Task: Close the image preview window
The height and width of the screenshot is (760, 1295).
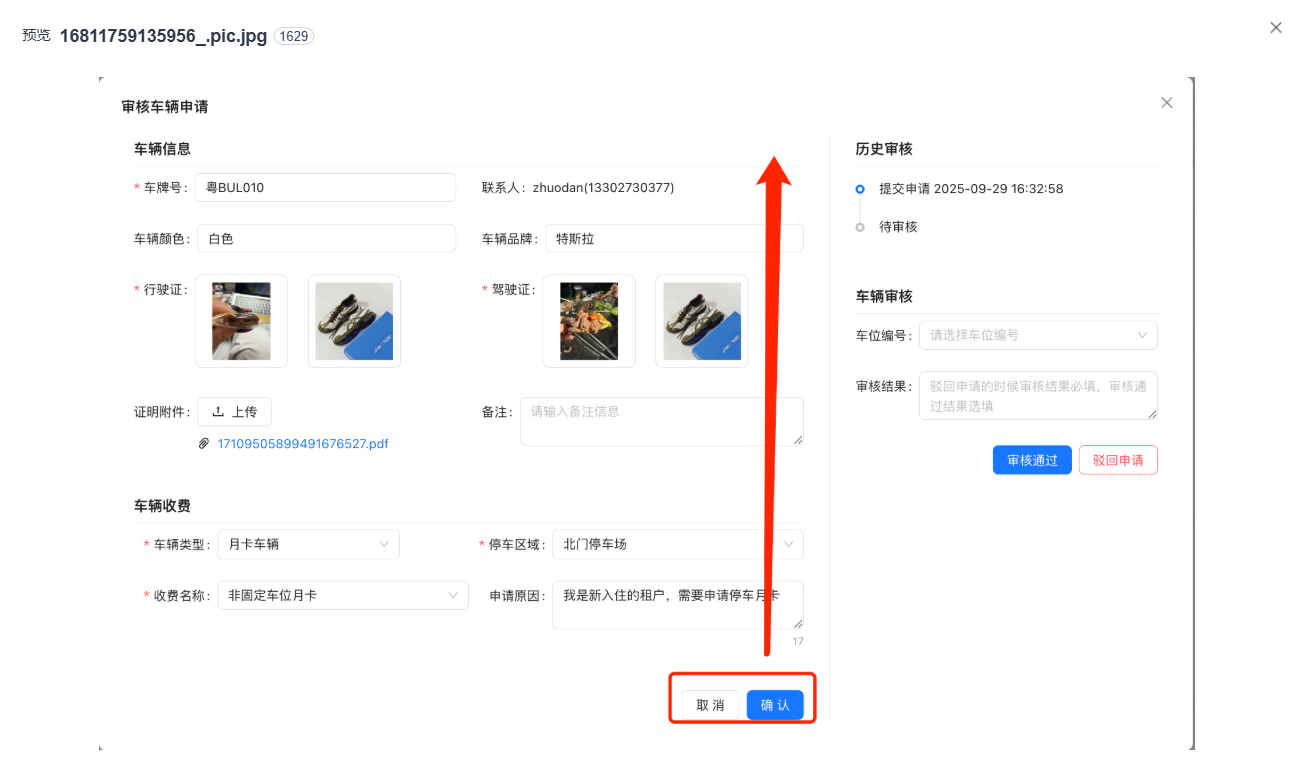Action: pyautogui.click(x=1275, y=28)
